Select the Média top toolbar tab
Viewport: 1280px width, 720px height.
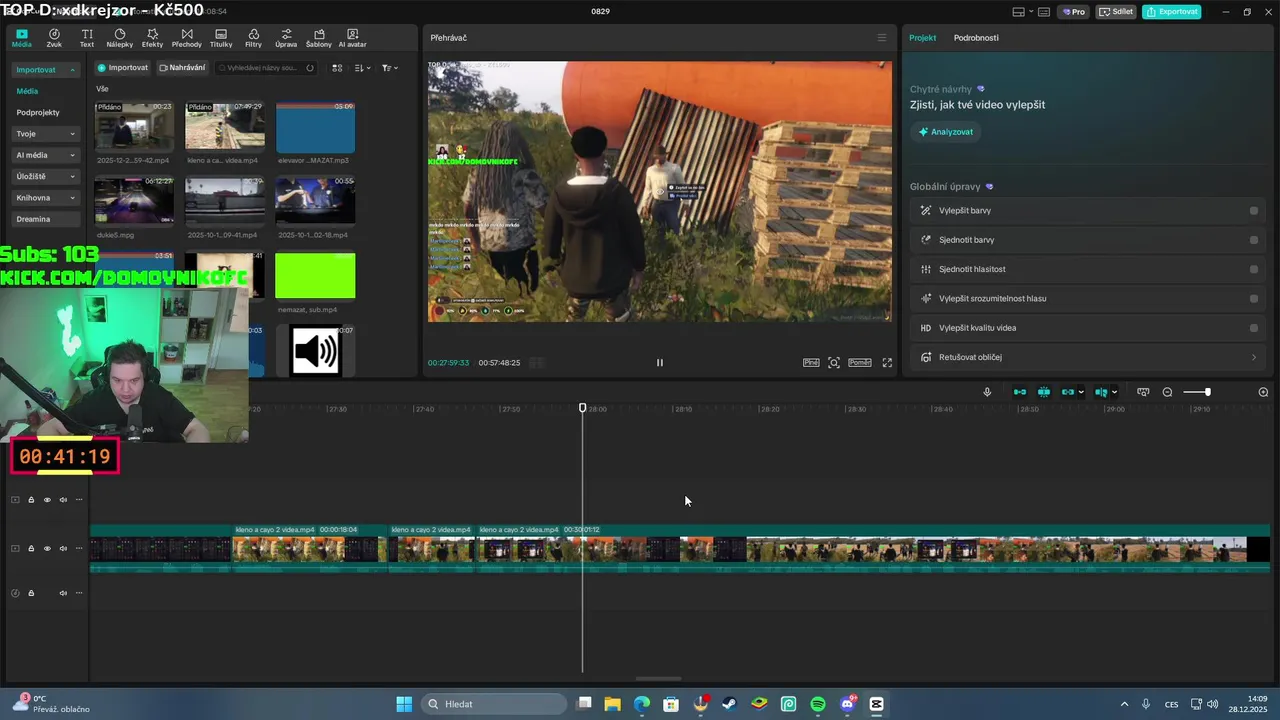21,38
